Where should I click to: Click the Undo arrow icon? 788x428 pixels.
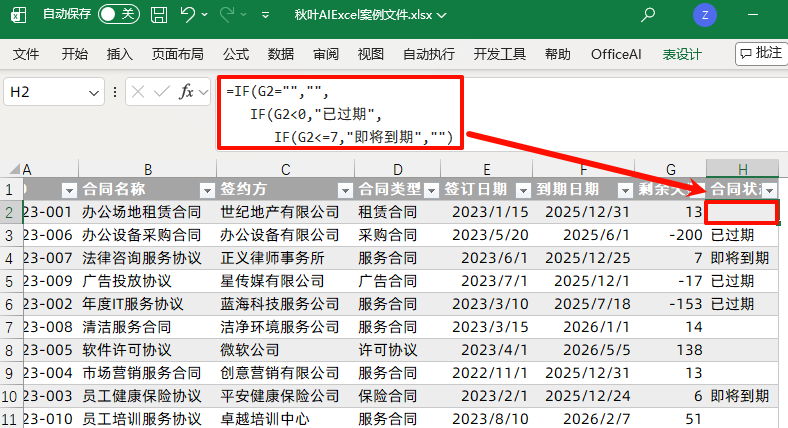coord(188,15)
